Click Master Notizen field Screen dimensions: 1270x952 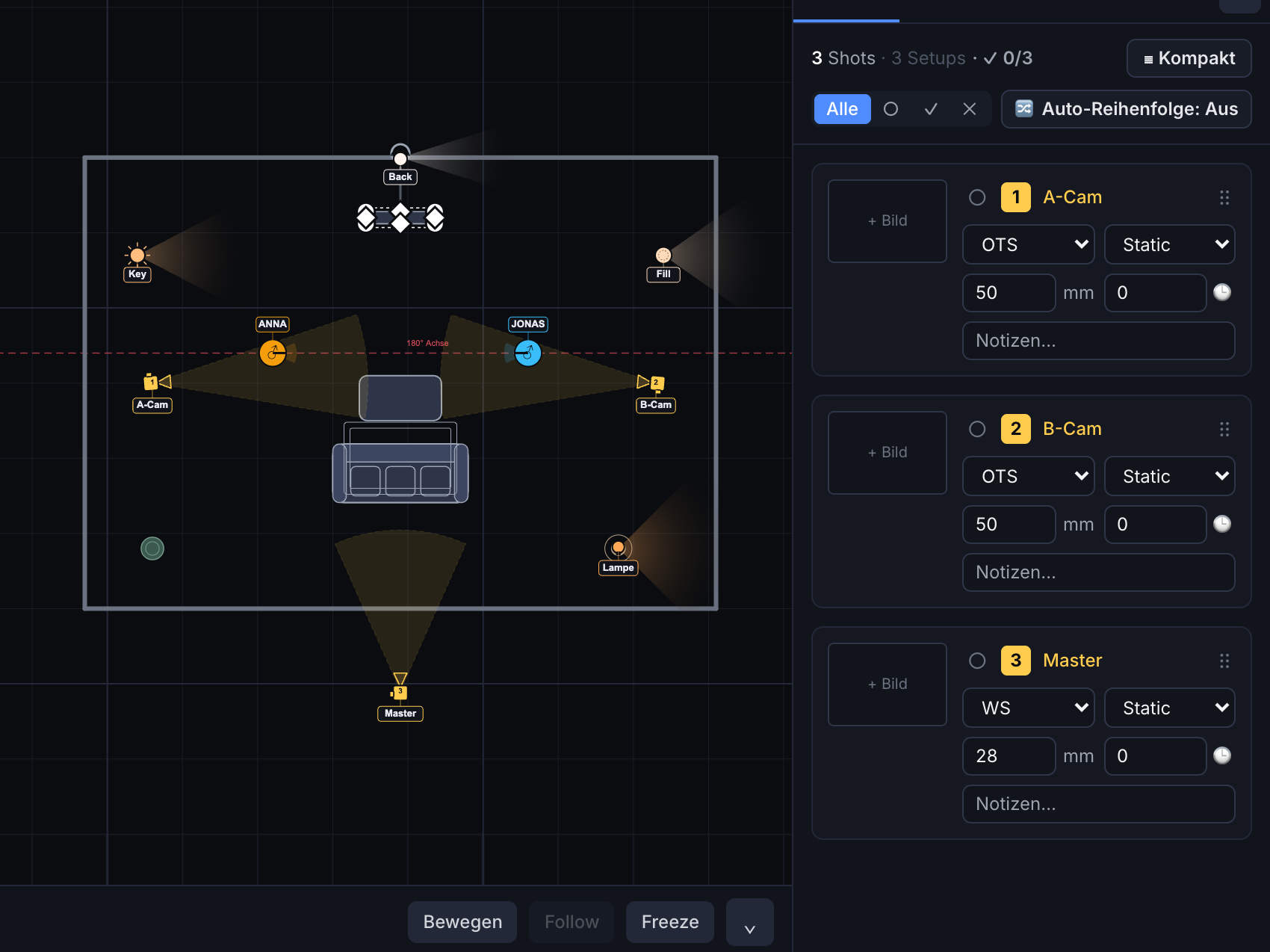point(1099,804)
